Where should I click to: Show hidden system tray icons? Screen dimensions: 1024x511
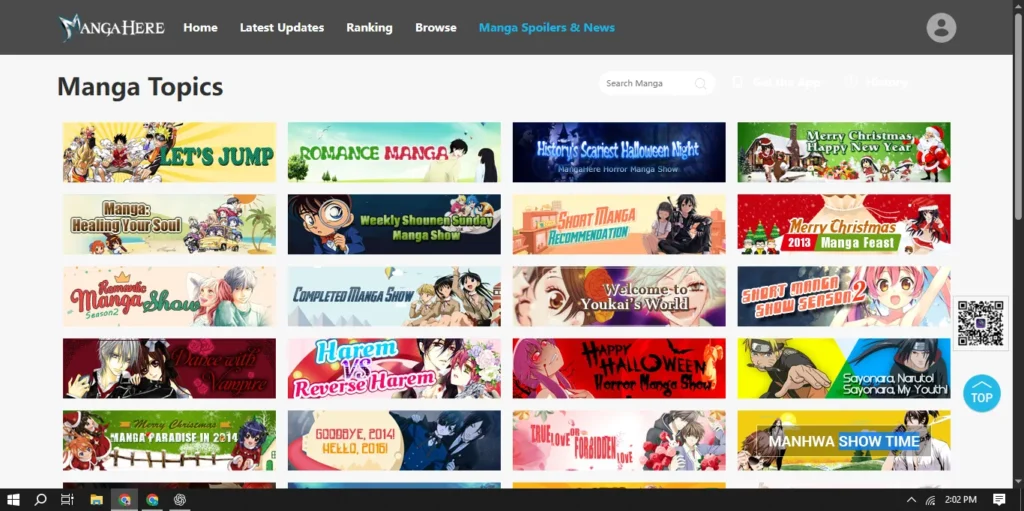point(910,499)
